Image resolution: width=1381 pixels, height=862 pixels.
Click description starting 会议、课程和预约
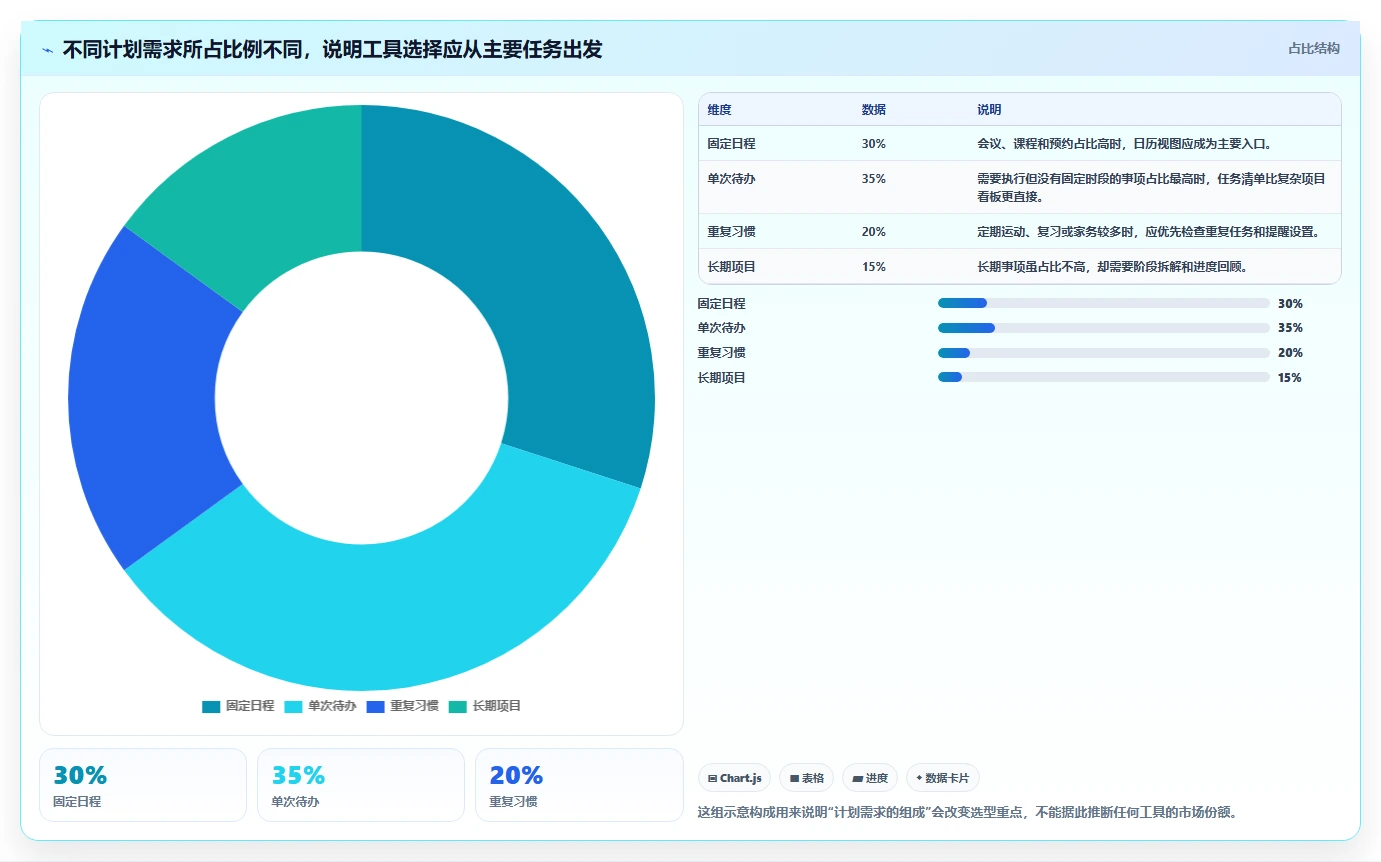coord(1124,144)
